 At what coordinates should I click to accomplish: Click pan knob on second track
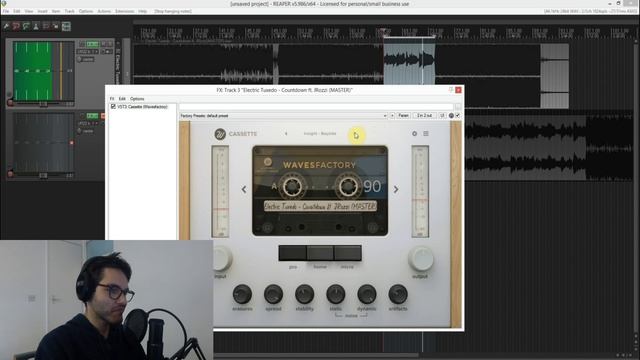point(79,131)
